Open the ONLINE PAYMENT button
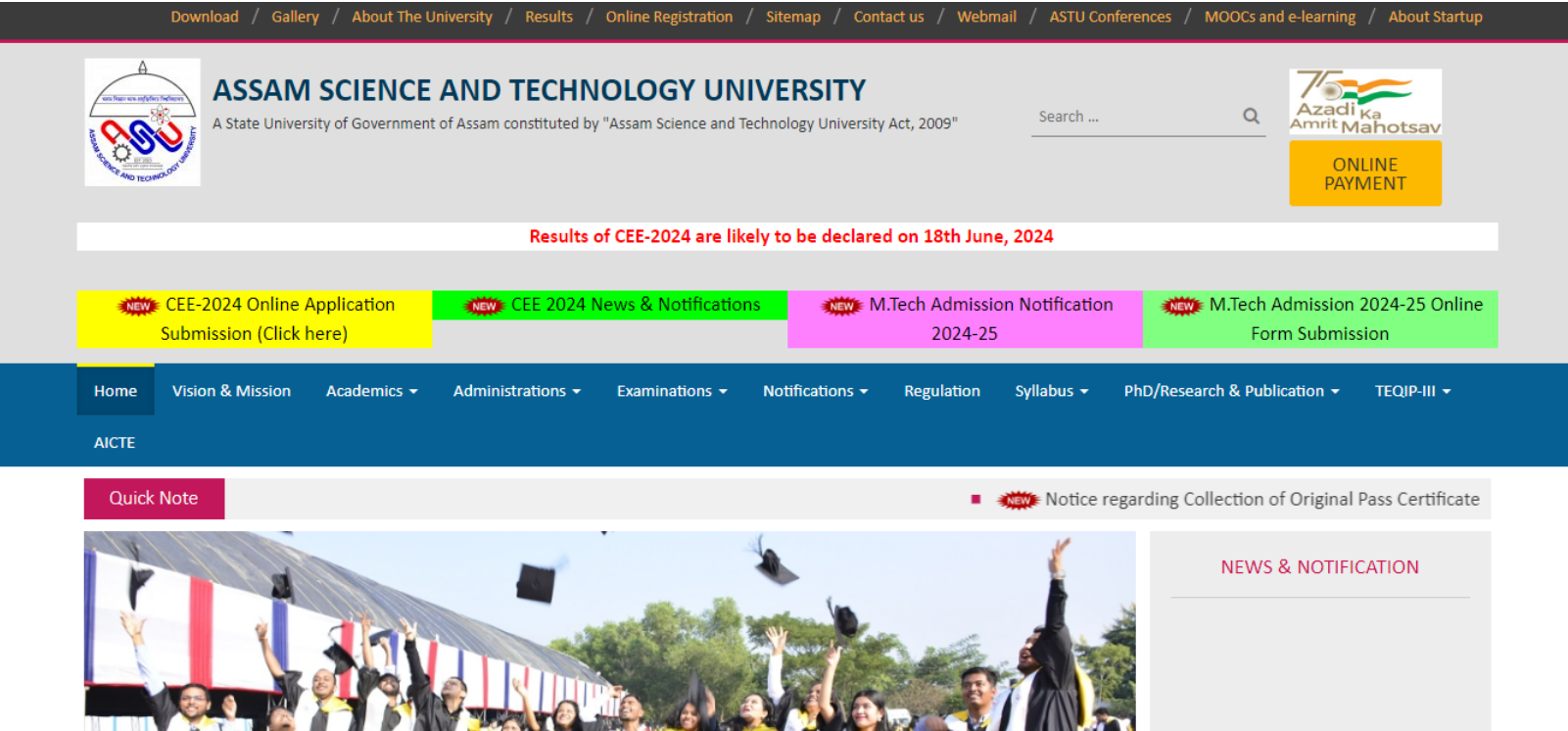This screenshot has height=731, width=1568. click(x=1365, y=173)
